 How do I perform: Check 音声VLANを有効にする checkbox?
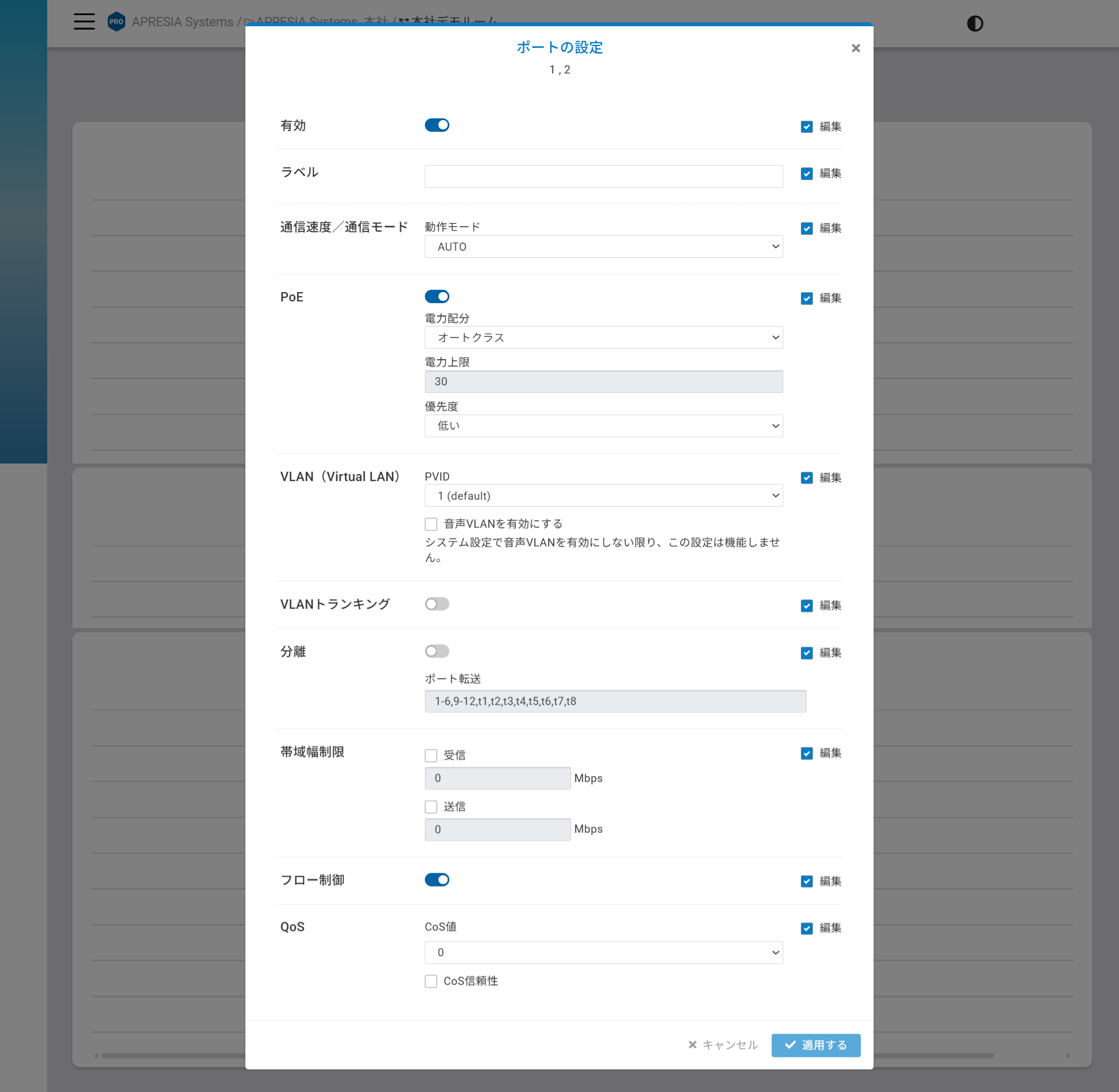[431, 524]
